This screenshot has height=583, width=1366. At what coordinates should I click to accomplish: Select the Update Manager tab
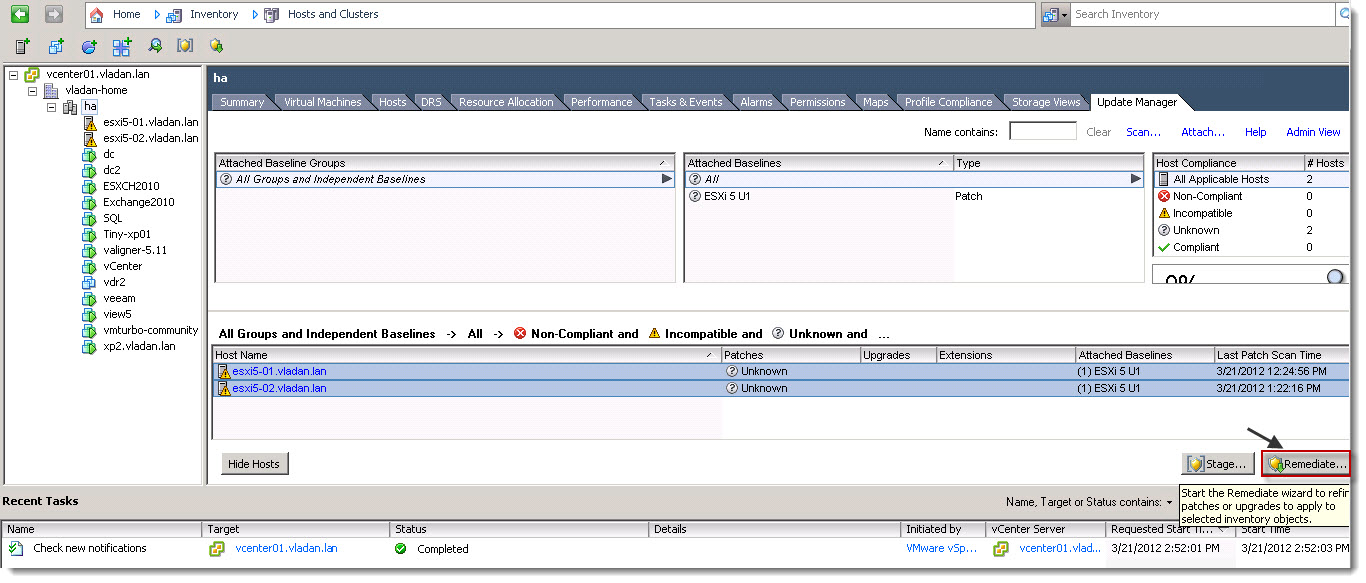click(x=1137, y=102)
